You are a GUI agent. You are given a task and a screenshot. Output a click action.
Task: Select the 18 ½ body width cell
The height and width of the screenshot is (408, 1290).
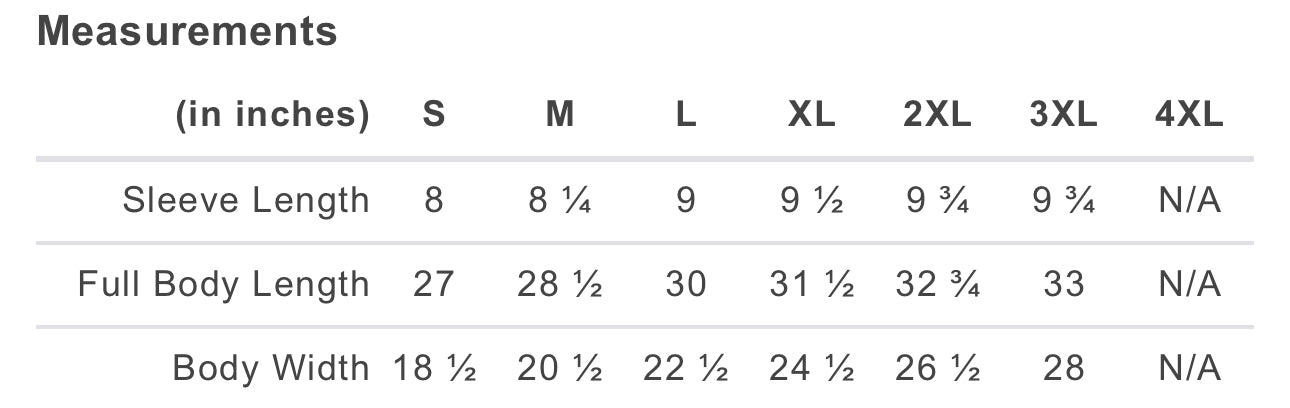[434, 368]
